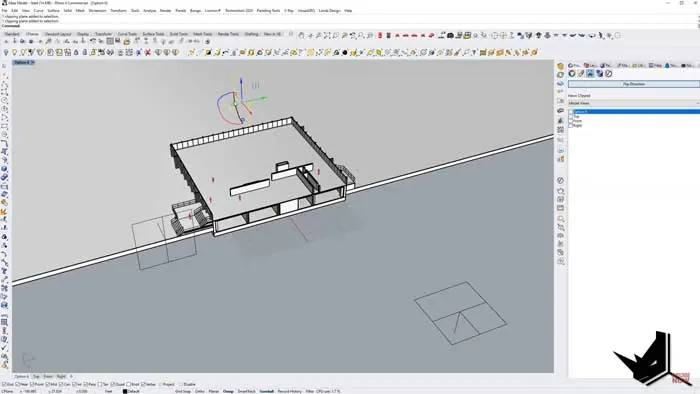Image resolution: width=700 pixels, height=394 pixels.
Task: Click the four-viewport grid icon in the CPlanes toolbar
Action: click(110, 41)
